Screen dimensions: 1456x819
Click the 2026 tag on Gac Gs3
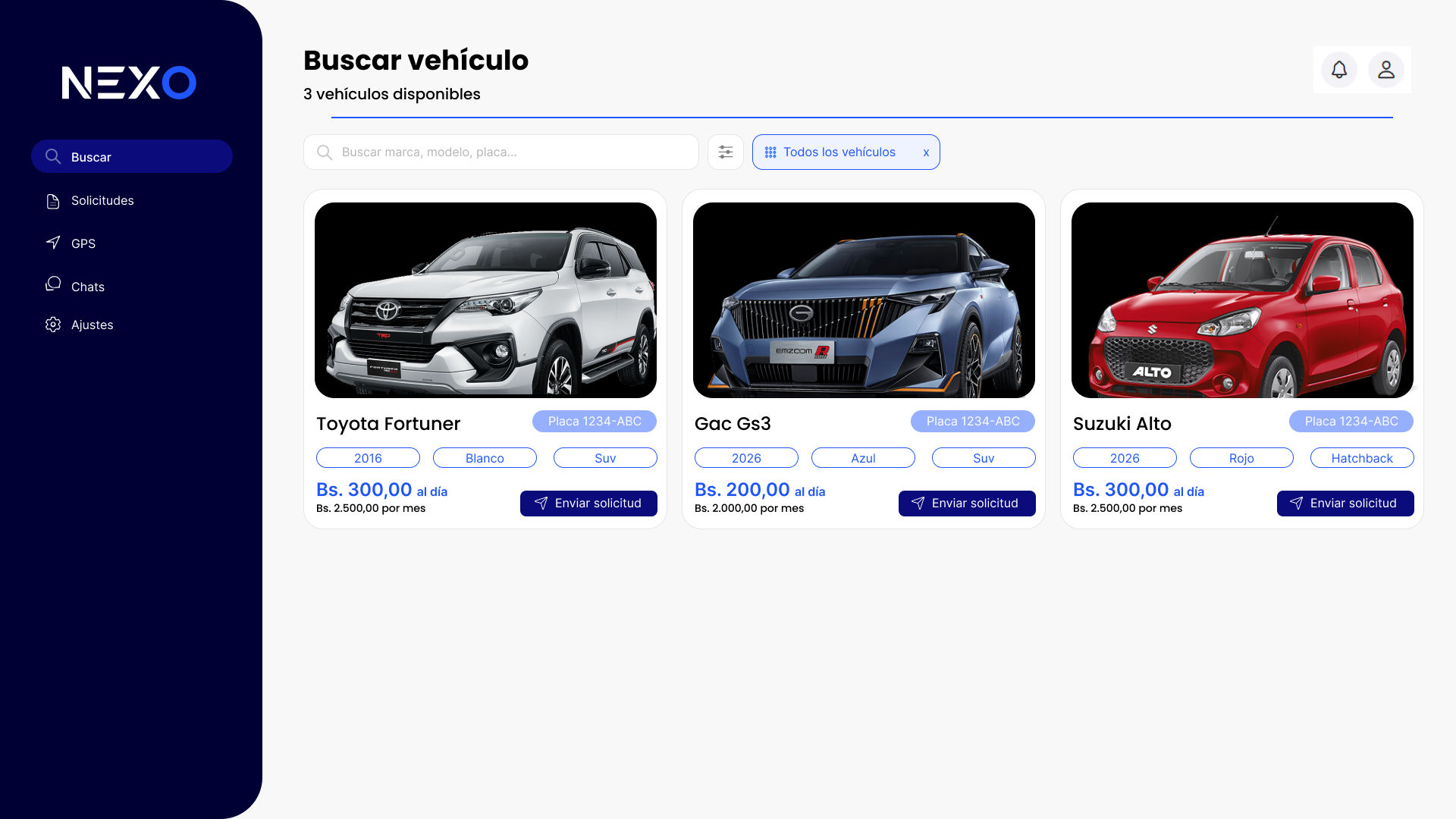(x=746, y=458)
